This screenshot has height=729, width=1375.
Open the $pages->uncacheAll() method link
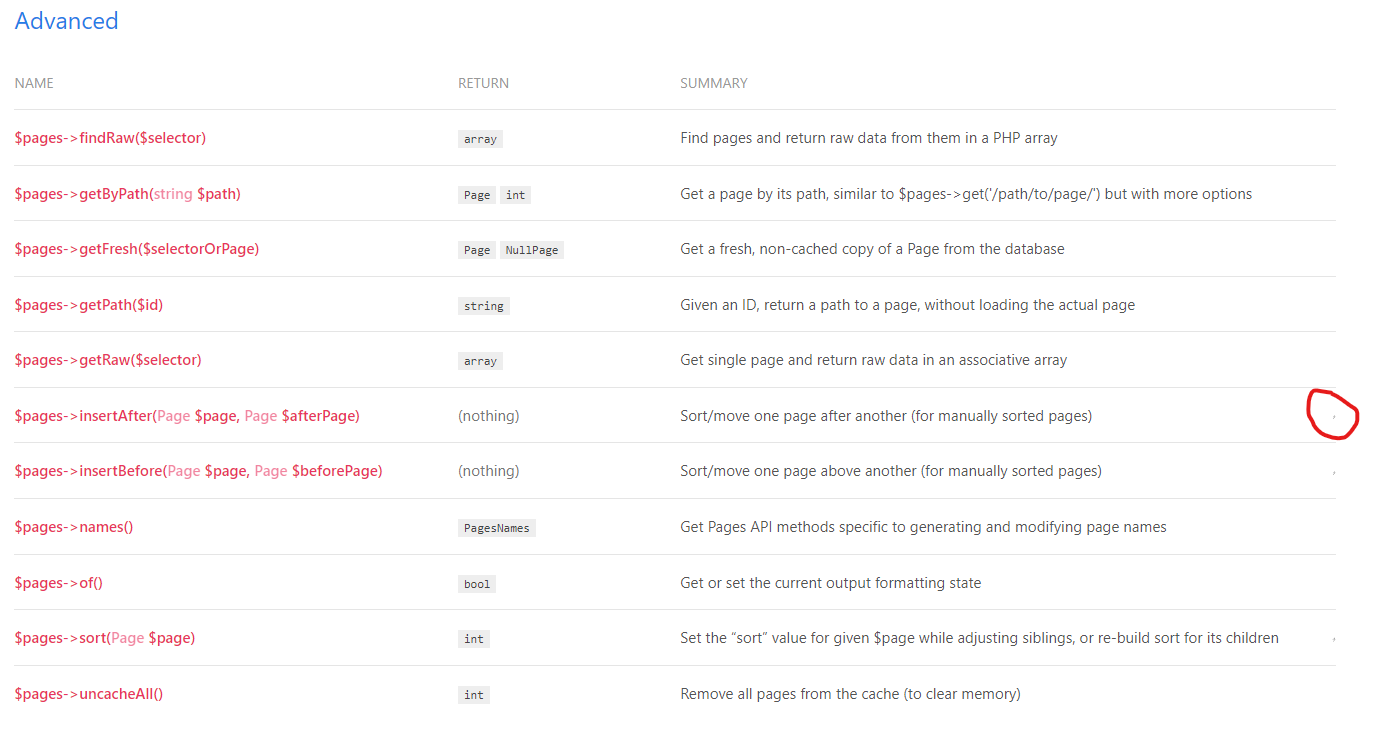coord(87,693)
